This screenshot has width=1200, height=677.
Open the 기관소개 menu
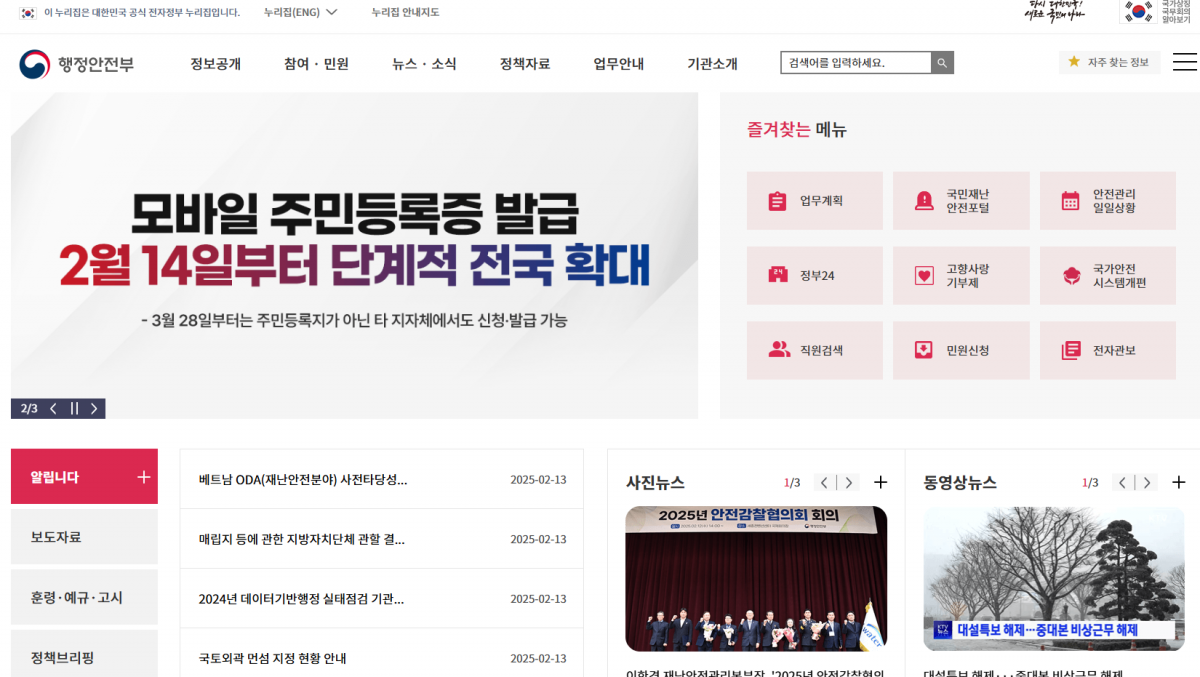click(712, 64)
